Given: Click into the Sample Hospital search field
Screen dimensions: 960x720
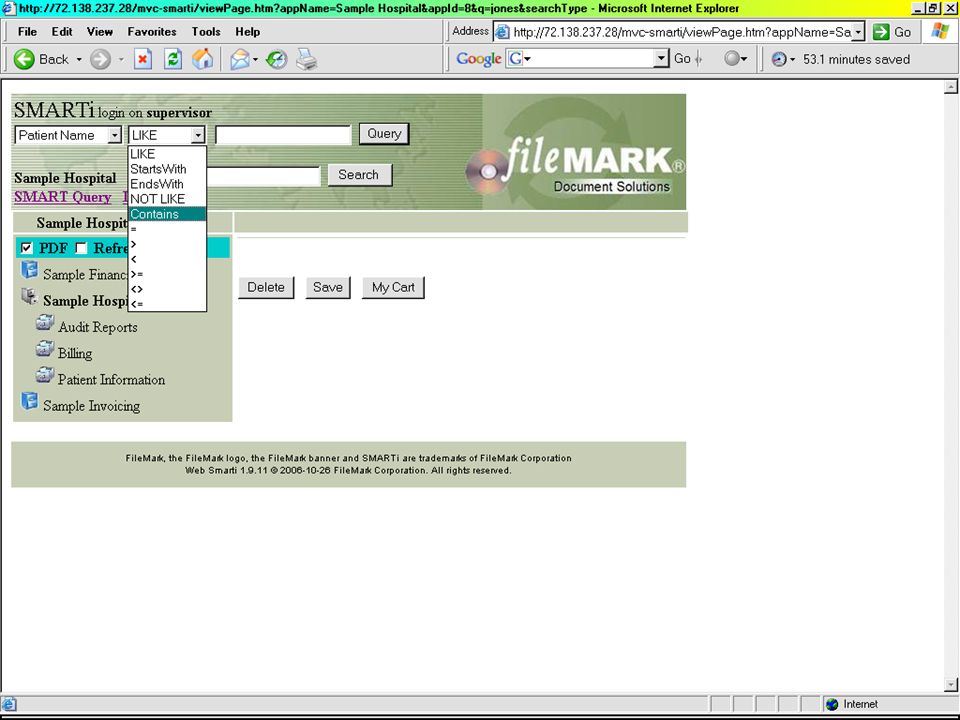Looking at the screenshot, I should click(263, 176).
